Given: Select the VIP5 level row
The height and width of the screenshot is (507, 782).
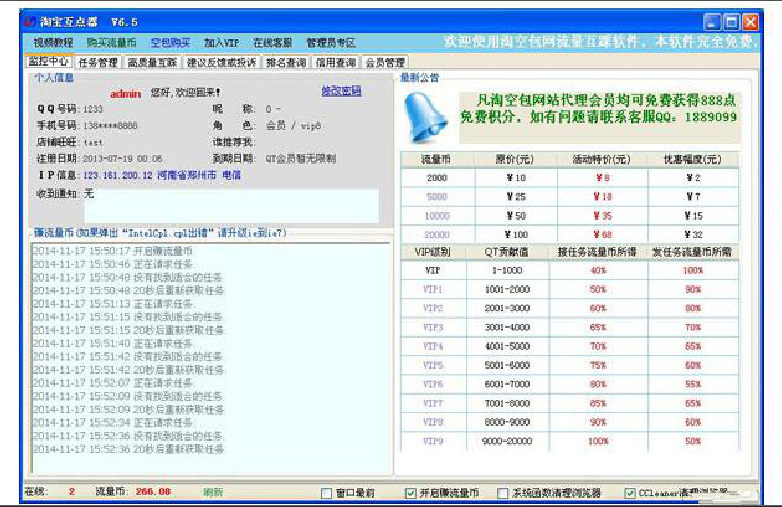Looking at the screenshot, I should [x=570, y=365].
